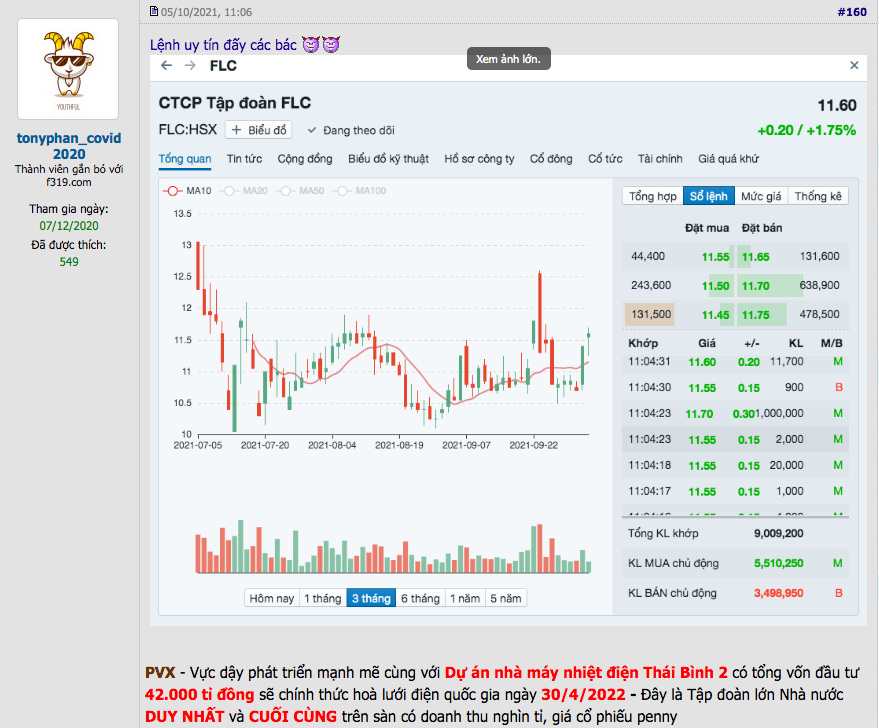Open the Tài chính tab
Screen dimensions: 879x728
[660, 159]
